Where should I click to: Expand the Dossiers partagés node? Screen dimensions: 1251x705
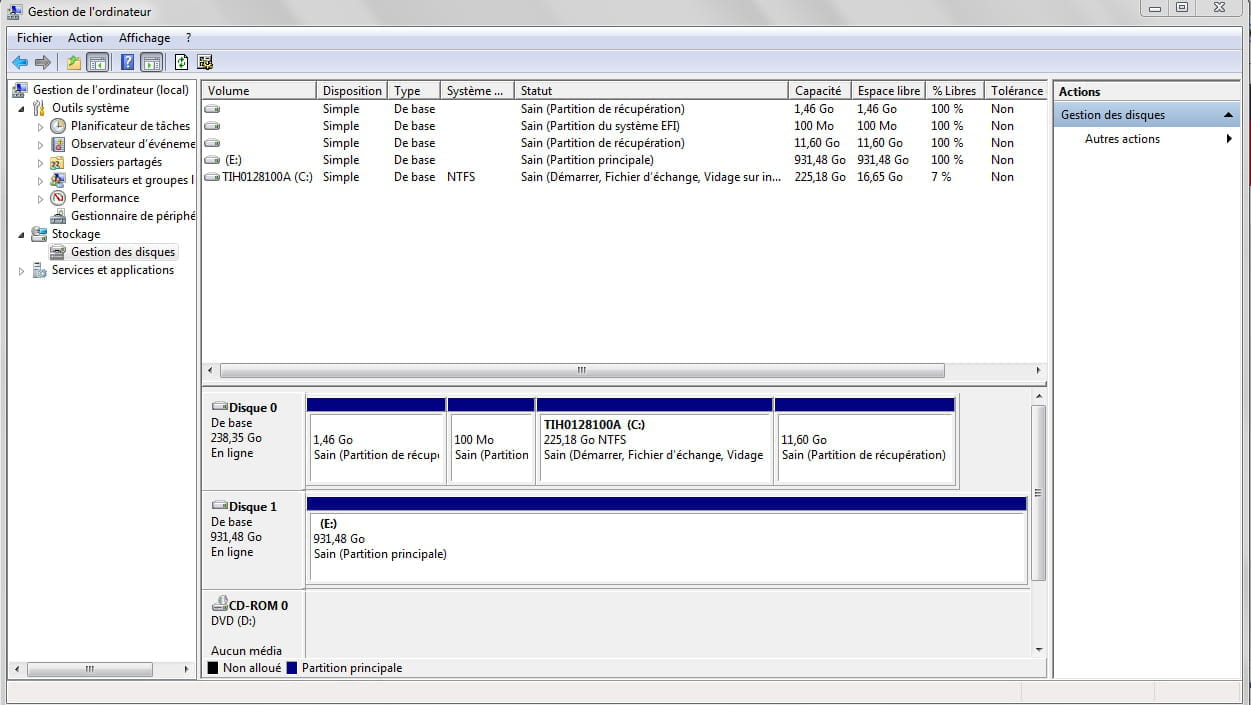[x=40, y=163]
